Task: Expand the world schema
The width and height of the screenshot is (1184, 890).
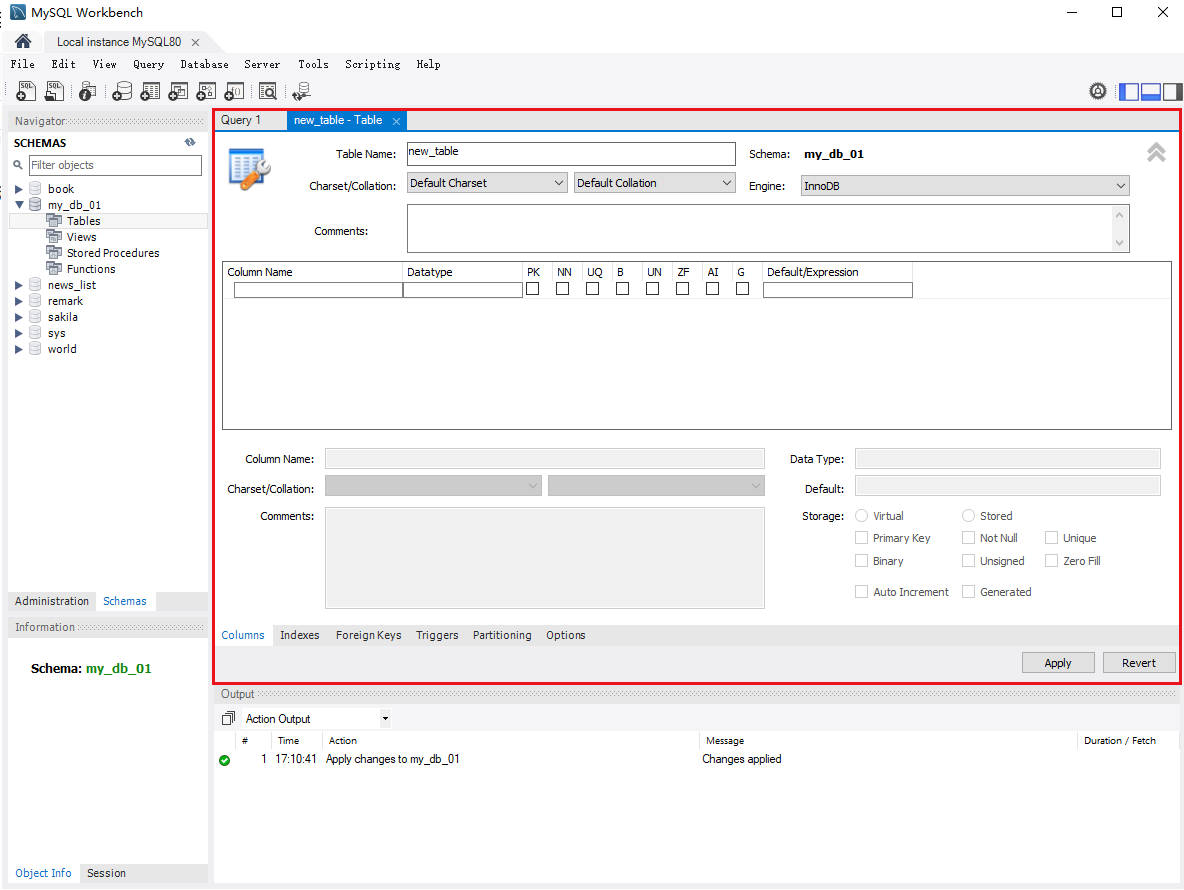Action: (19, 350)
